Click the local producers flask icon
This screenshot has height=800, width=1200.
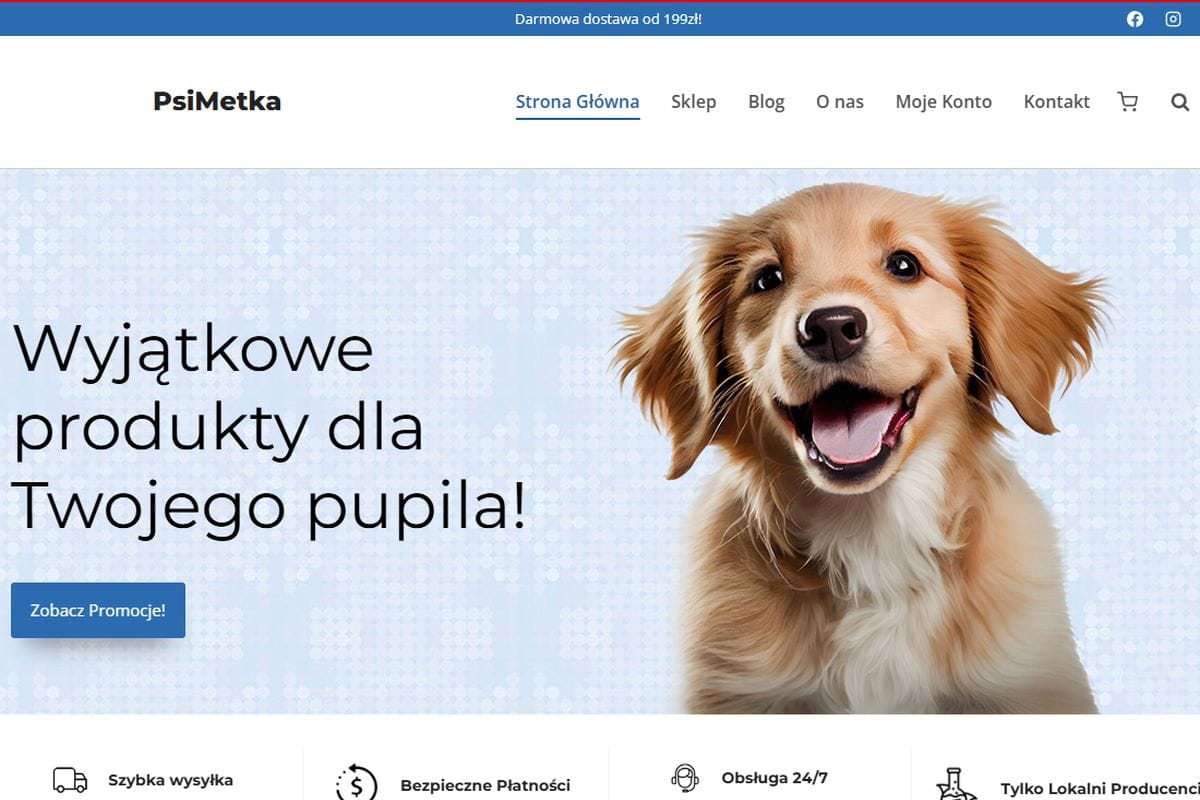click(x=956, y=784)
